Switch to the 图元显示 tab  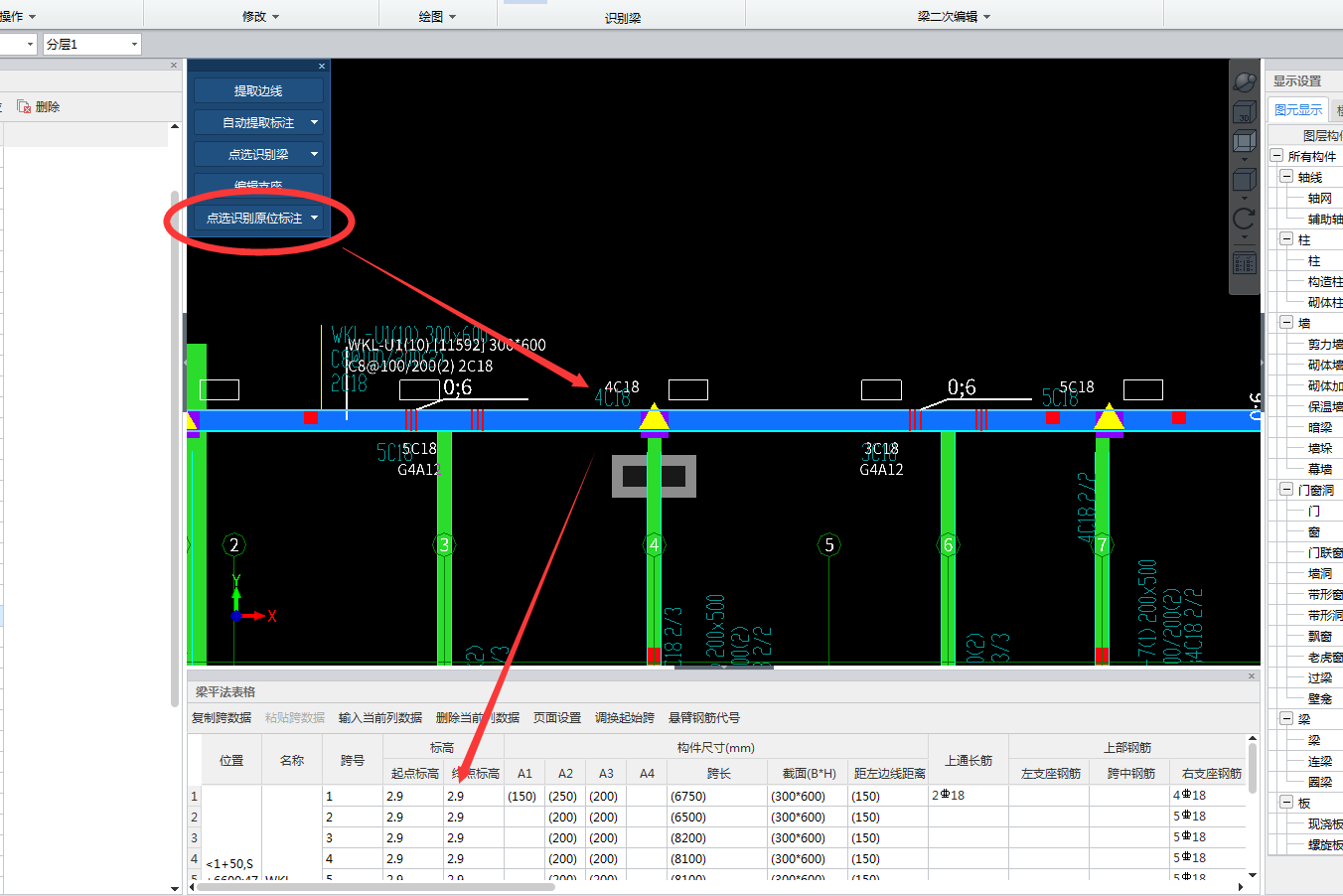pyautogui.click(x=1298, y=109)
